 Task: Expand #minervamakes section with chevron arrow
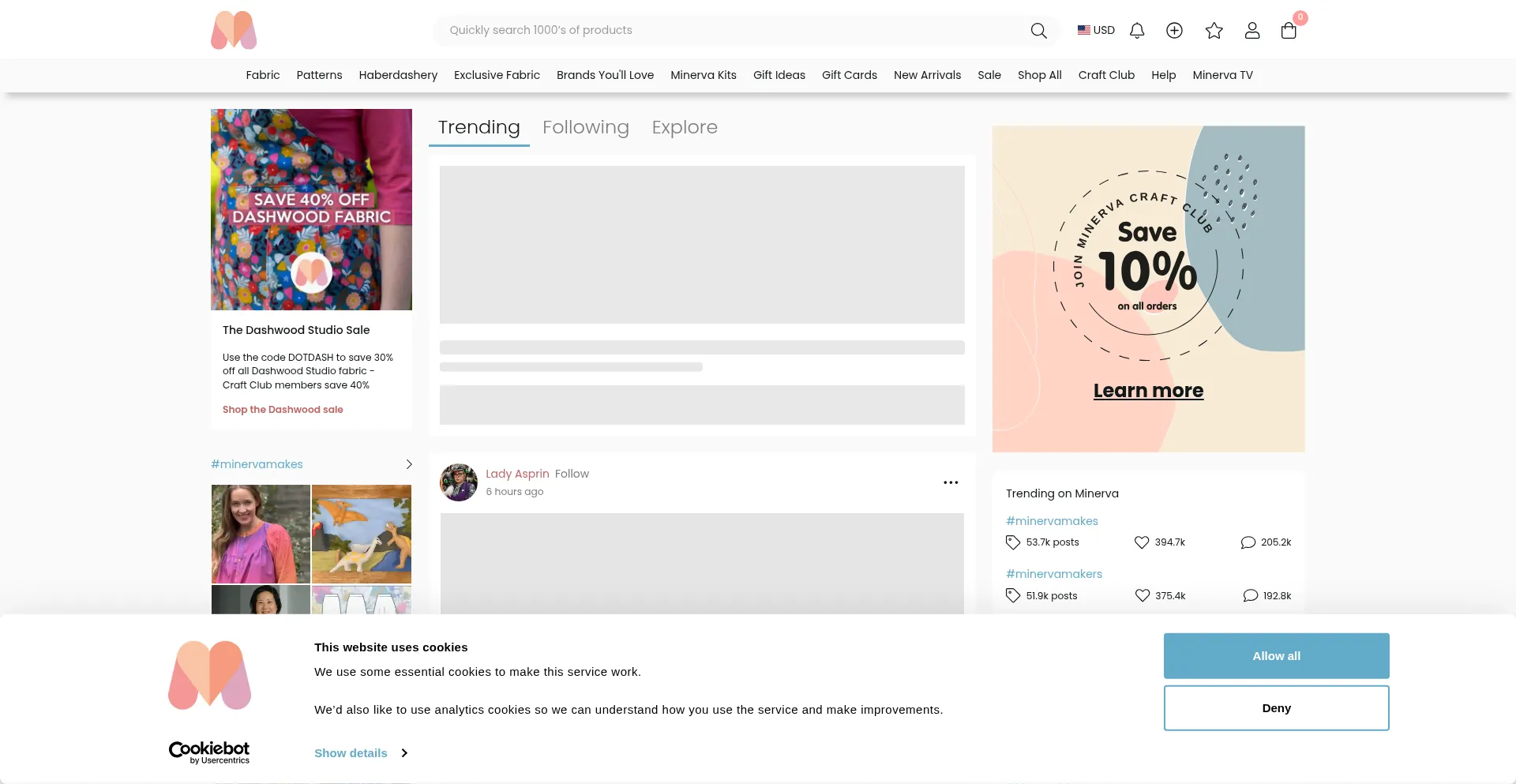pos(408,464)
